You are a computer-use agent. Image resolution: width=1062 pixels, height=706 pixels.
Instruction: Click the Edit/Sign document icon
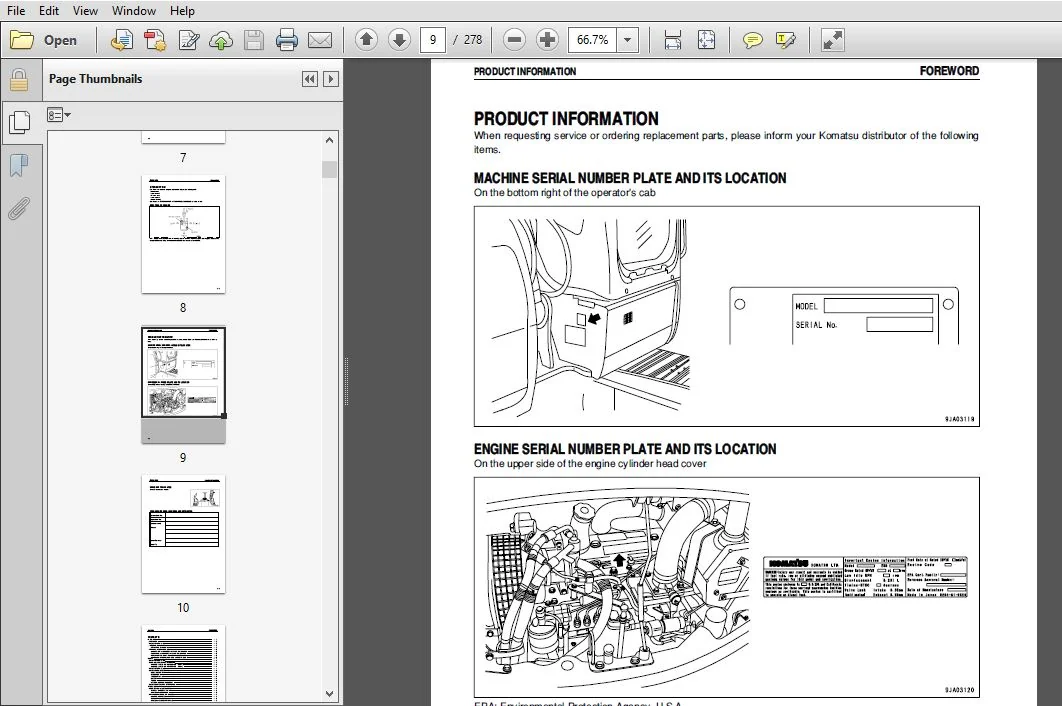tap(188, 40)
